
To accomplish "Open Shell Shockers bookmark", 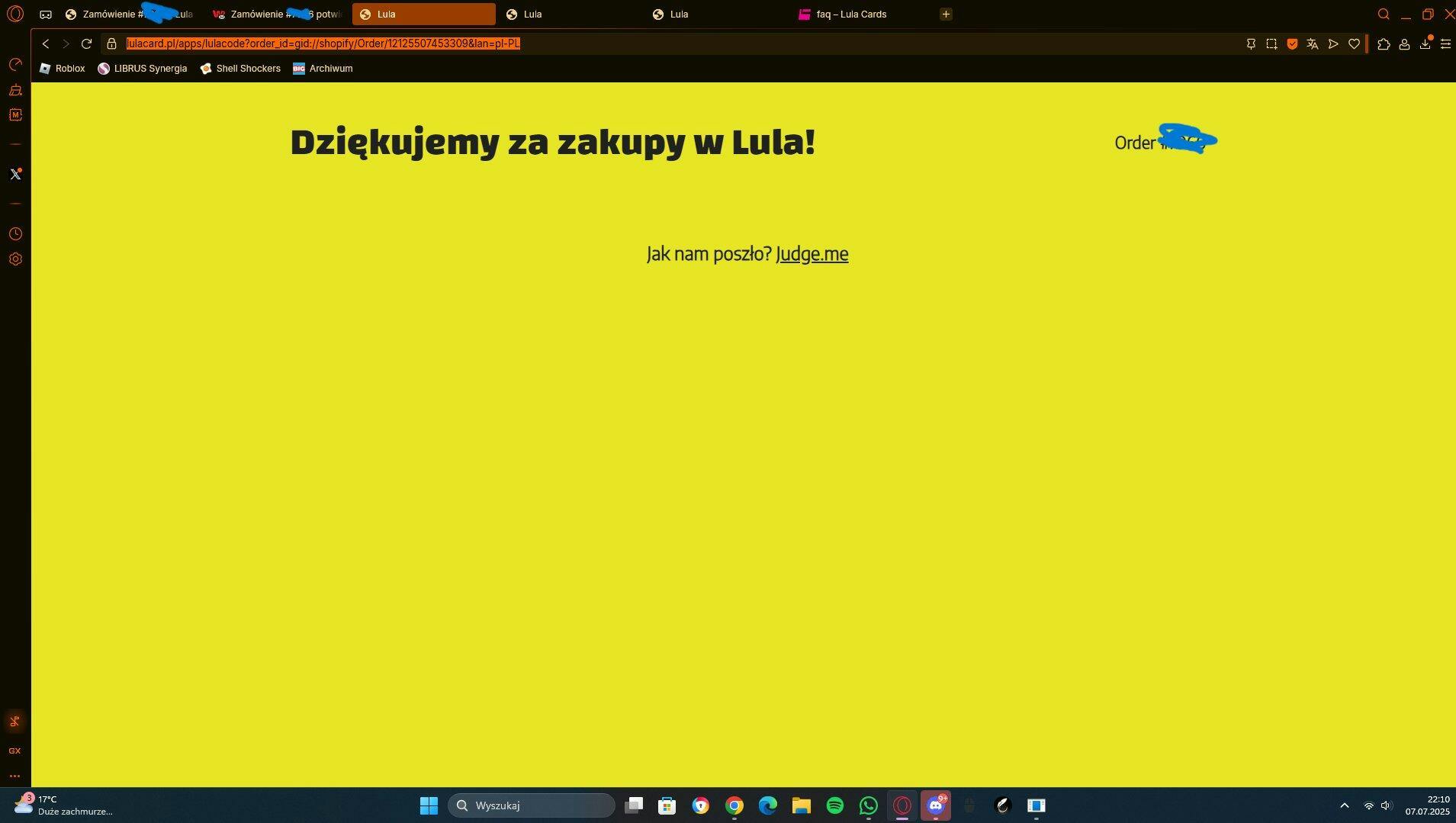I will coord(240,69).
